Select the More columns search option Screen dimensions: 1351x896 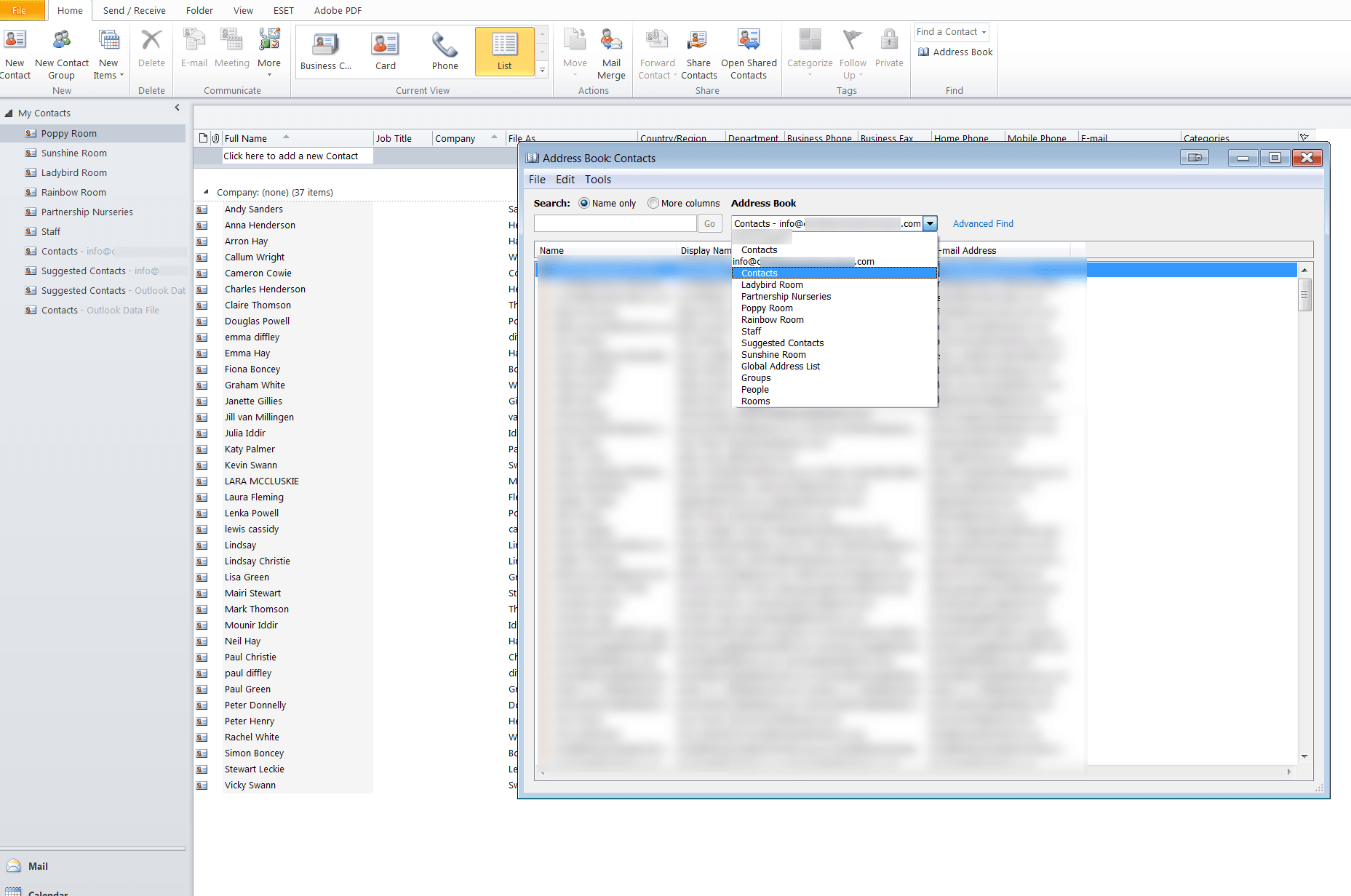coord(653,203)
